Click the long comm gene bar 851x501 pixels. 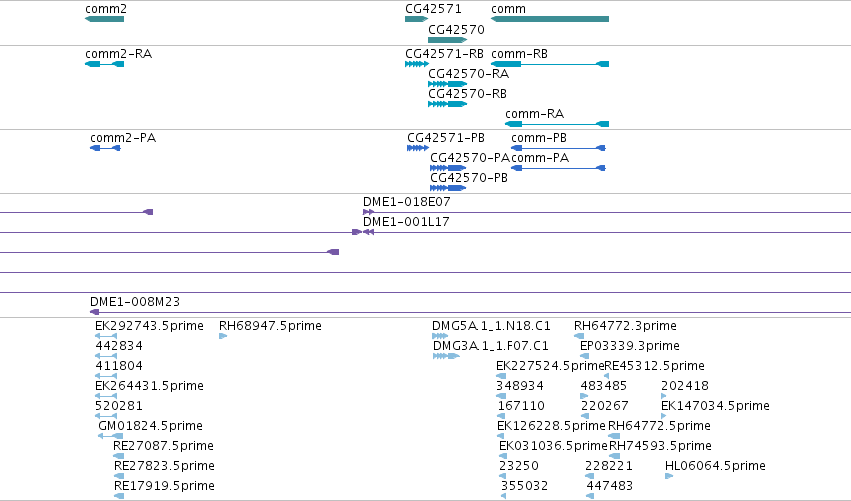550,19
